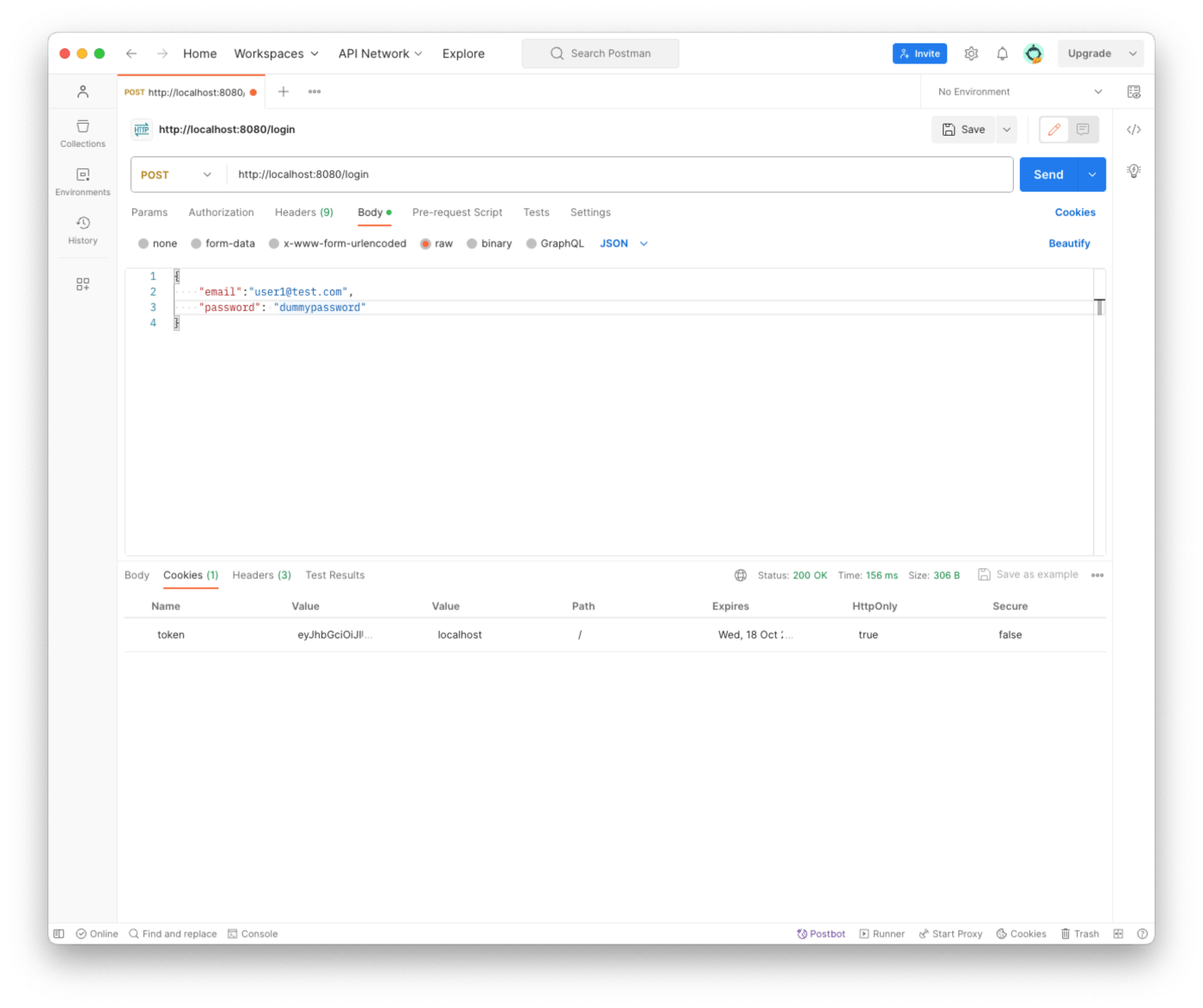Open the lightbulb info panel icon
The height and width of the screenshot is (1008, 1203).
point(1133,171)
